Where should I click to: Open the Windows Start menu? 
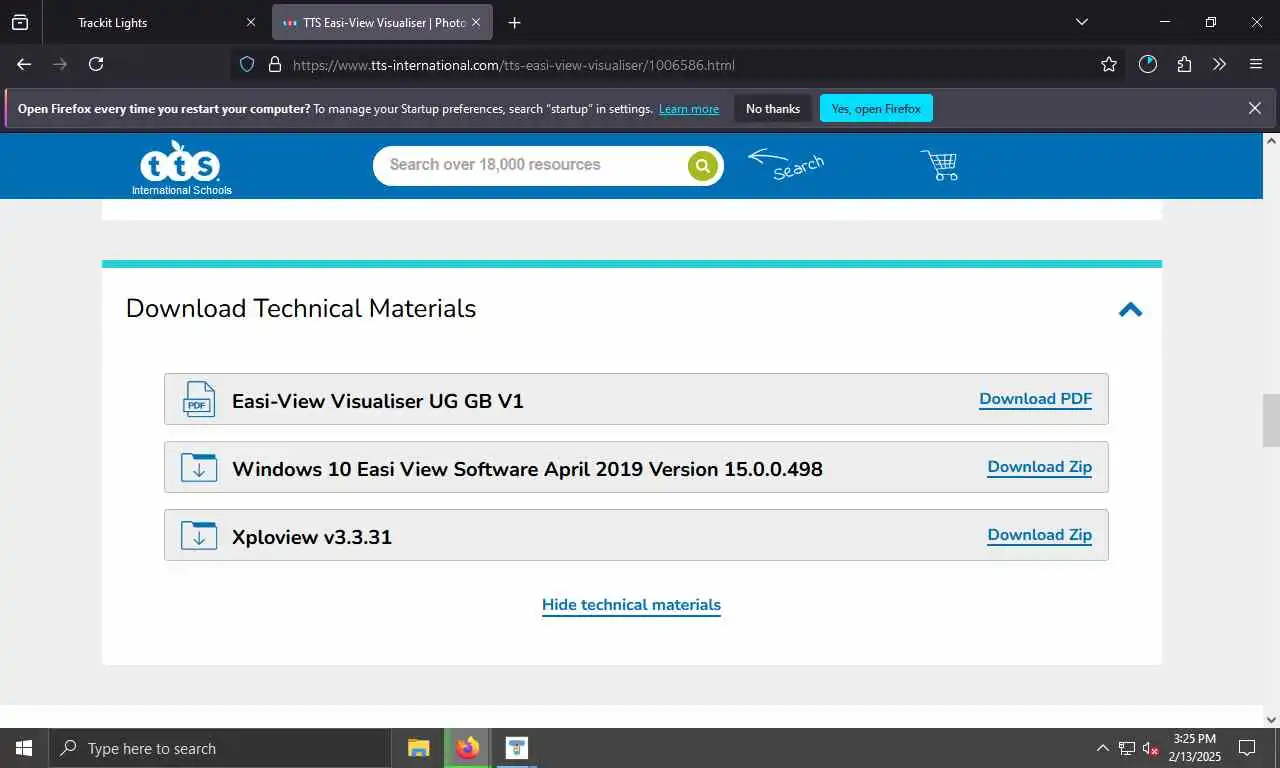pos(24,748)
